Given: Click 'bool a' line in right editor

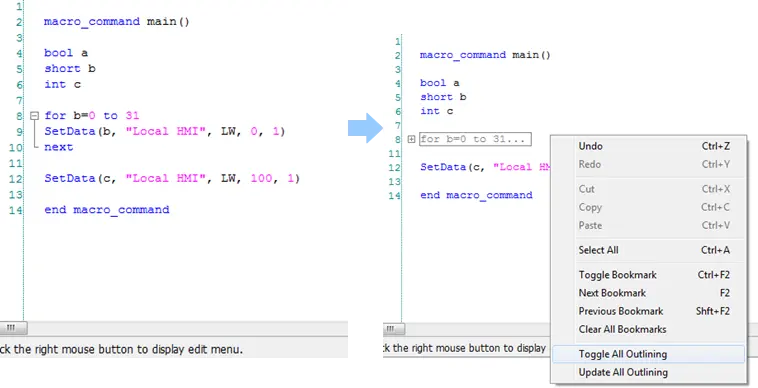Looking at the screenshot, I should click(x=439, y=83).
